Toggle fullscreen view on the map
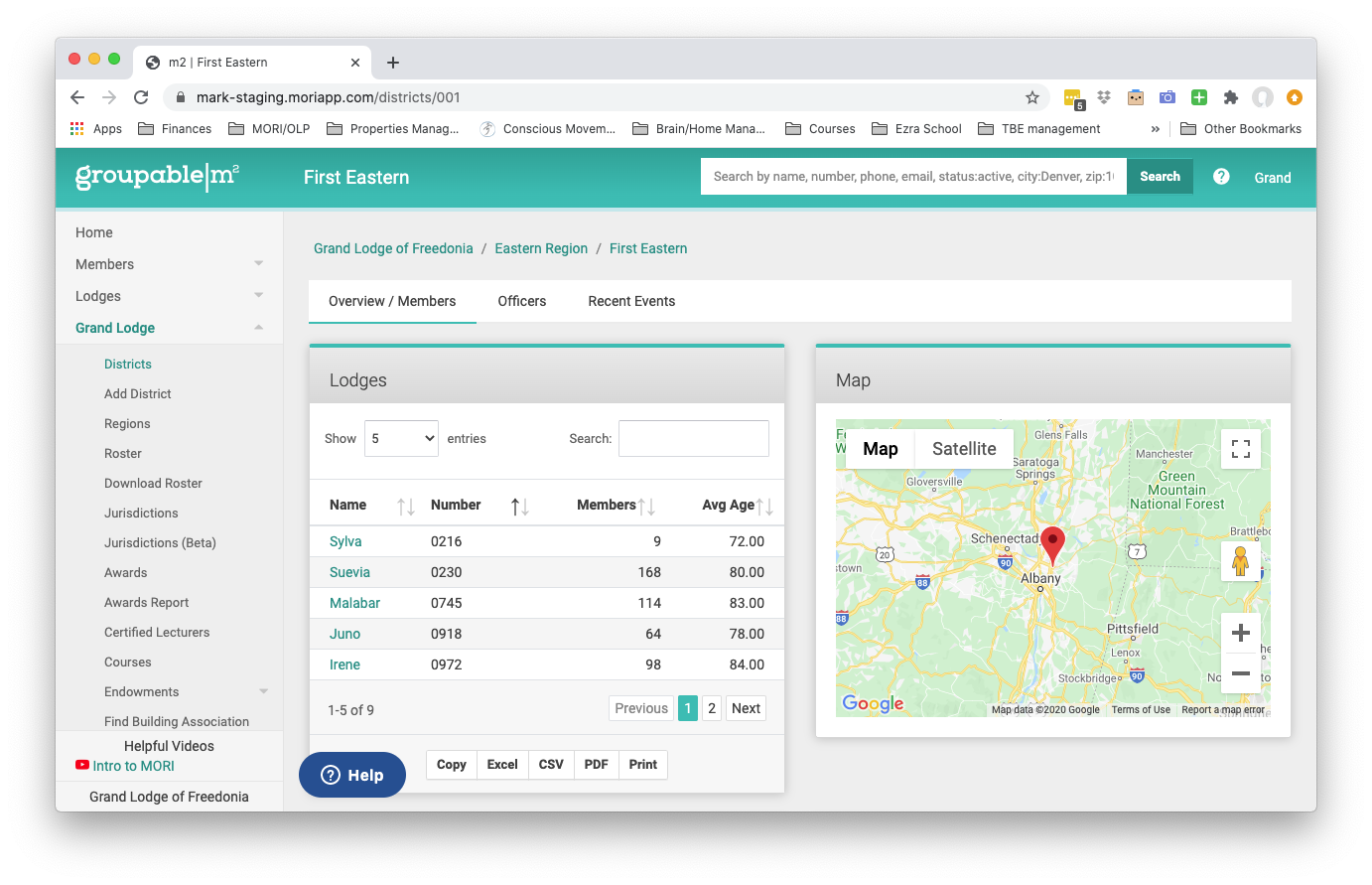 click(x=1240, y=449)
